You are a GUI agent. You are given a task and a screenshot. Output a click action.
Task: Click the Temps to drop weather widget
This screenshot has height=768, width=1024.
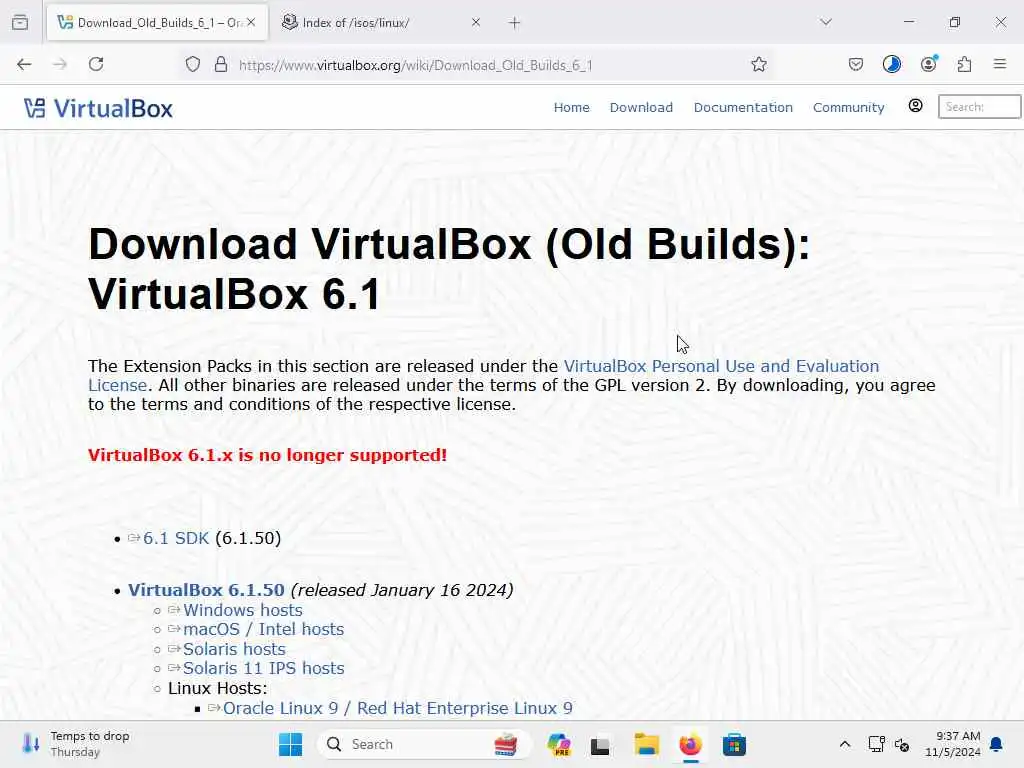75,744
